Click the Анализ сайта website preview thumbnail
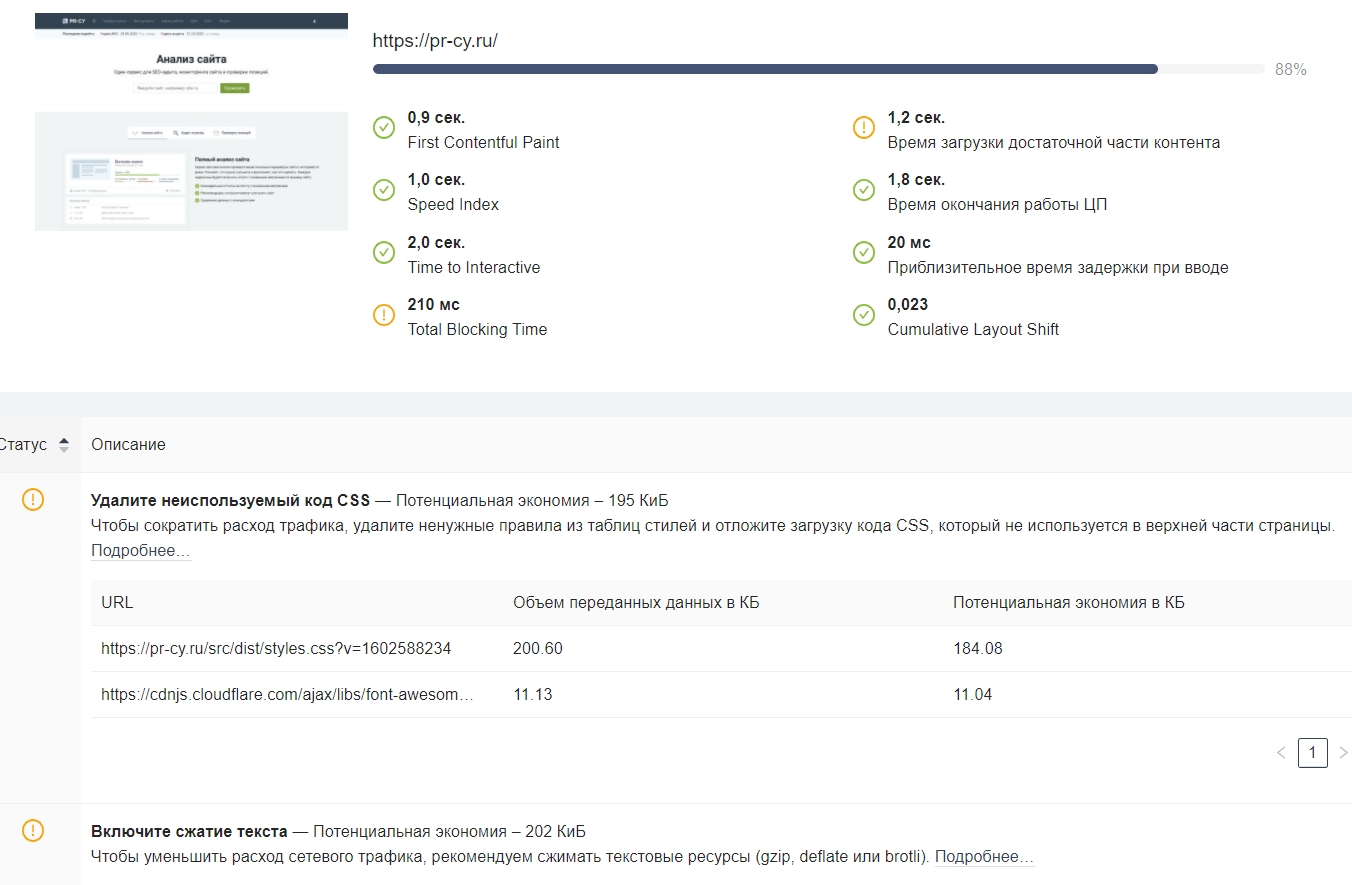1352x885 pixels. click(191, 120)
